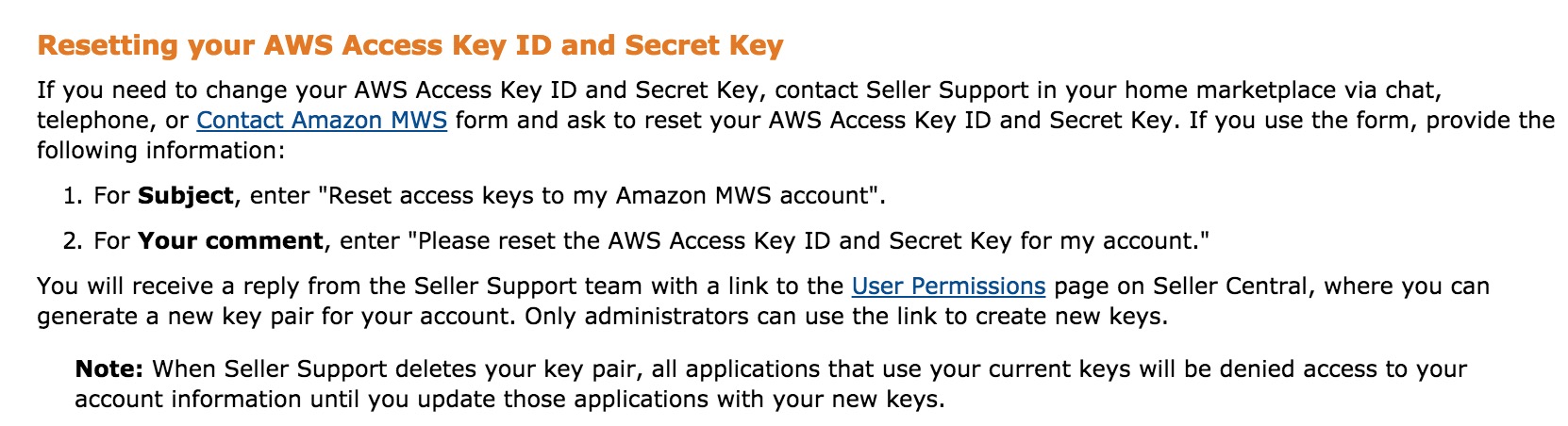This screenshot has height=426, width=1568.
Task: Click the bold Note: label
Action: 109,369
